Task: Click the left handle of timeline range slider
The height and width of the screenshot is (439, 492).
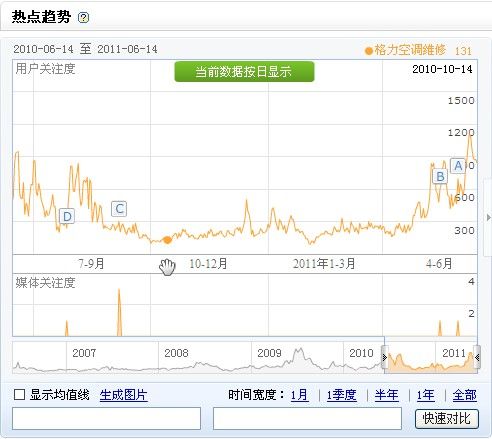Action: point(385,357)
